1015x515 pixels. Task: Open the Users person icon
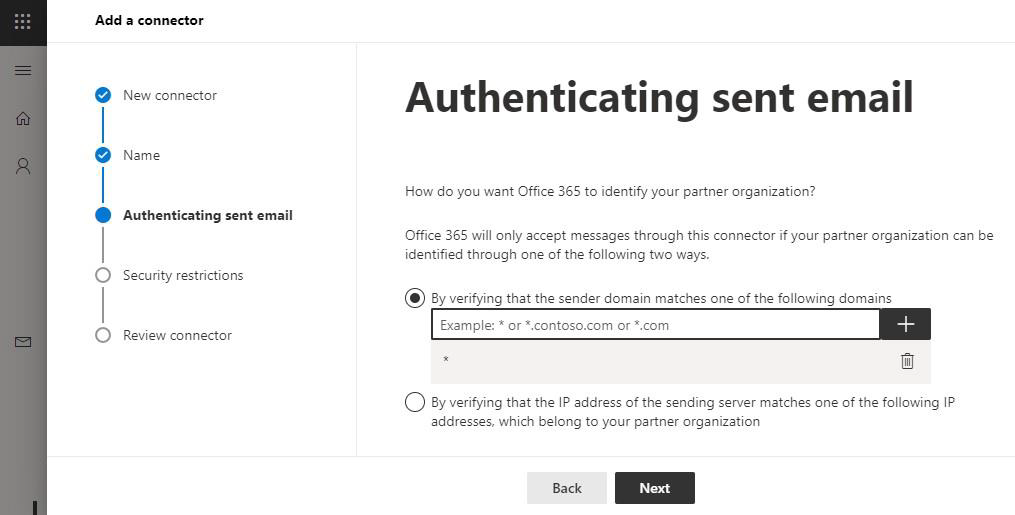(22, 166)
